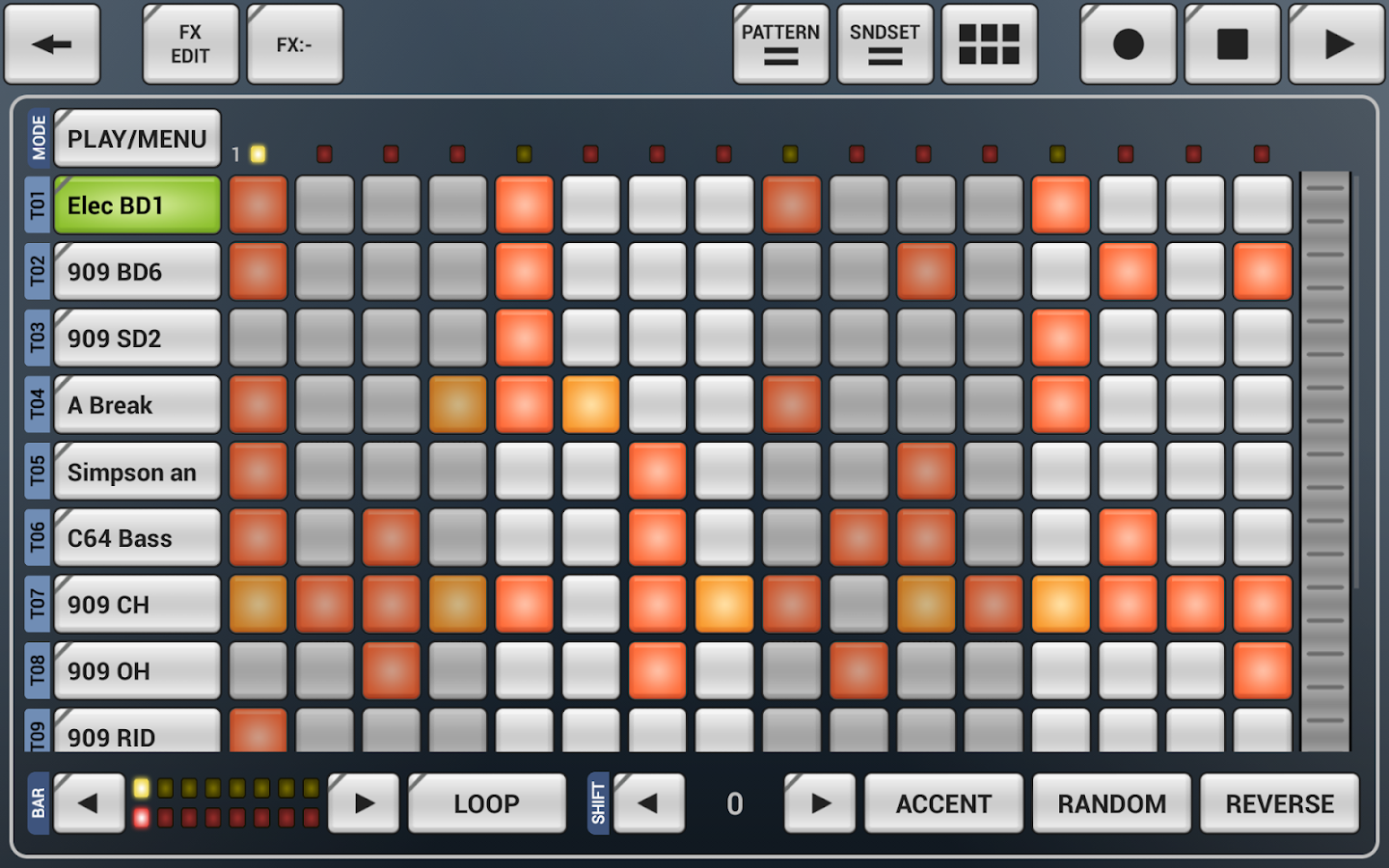The image size is (1389, 868).
Task: Open the PATTERN list icon
Action: click(x=780, y=43)
